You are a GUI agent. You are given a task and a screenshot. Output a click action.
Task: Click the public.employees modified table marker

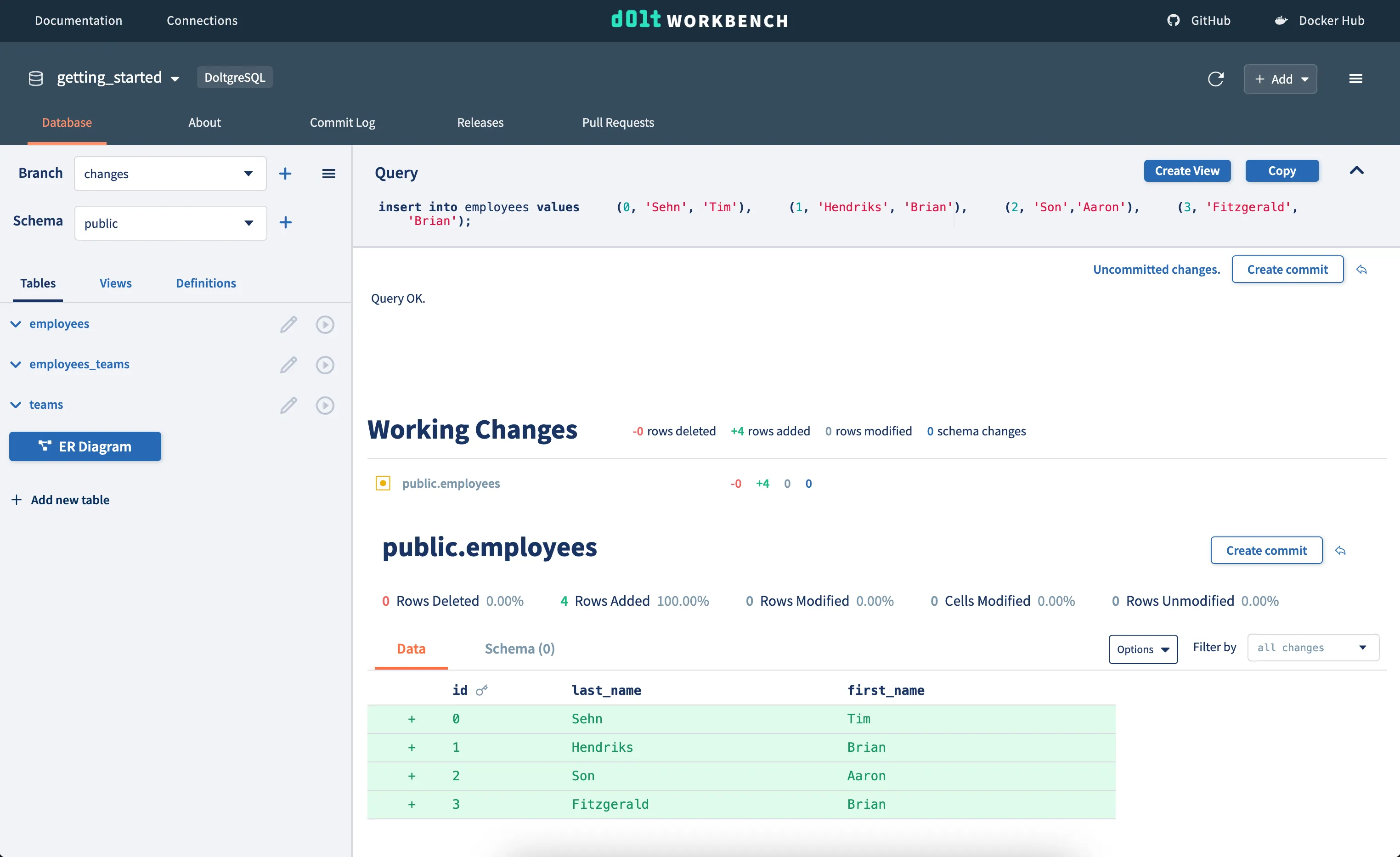tap(383, 483)
